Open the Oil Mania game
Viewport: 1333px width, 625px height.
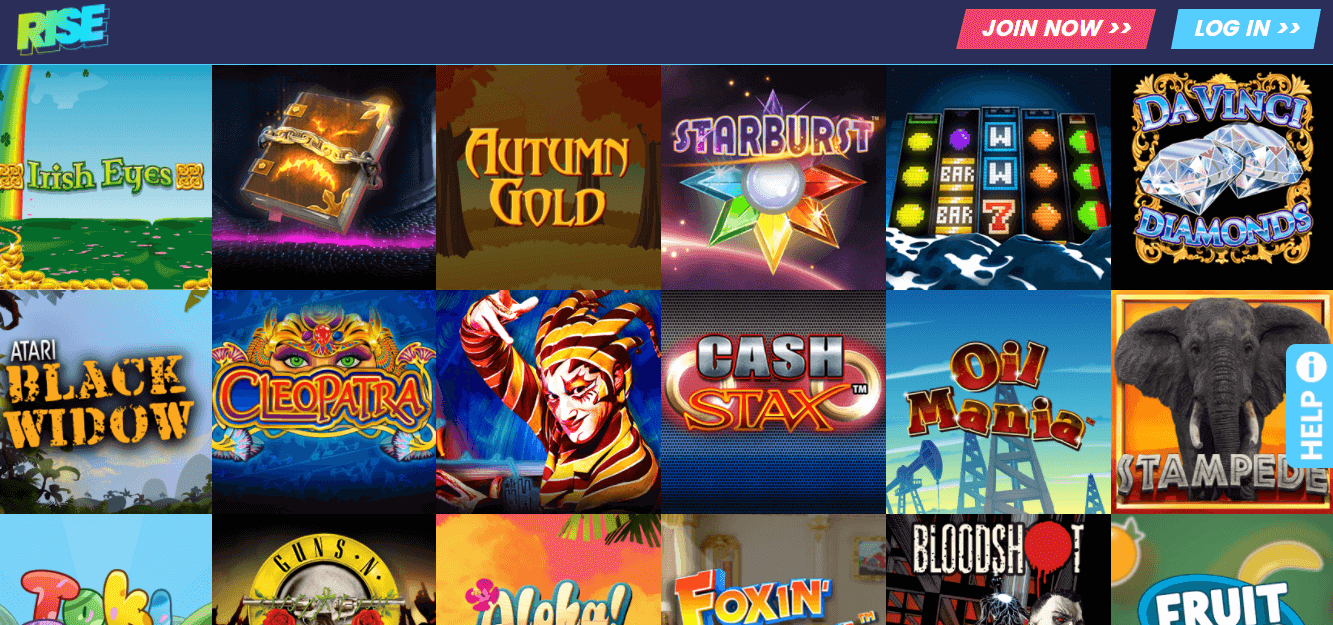[998, 402]
